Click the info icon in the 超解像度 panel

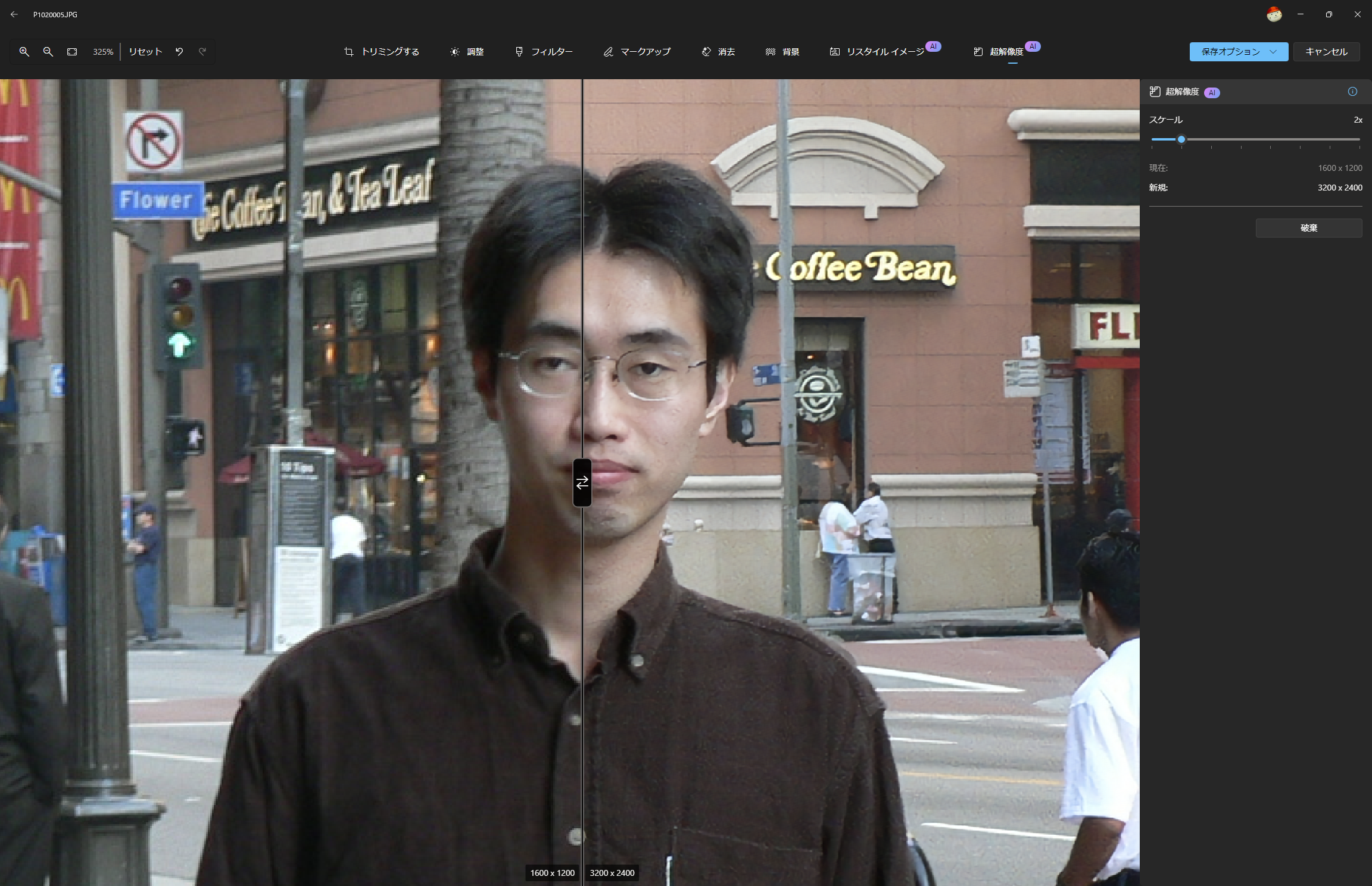pyautogui.click(x=1352, y=92)
